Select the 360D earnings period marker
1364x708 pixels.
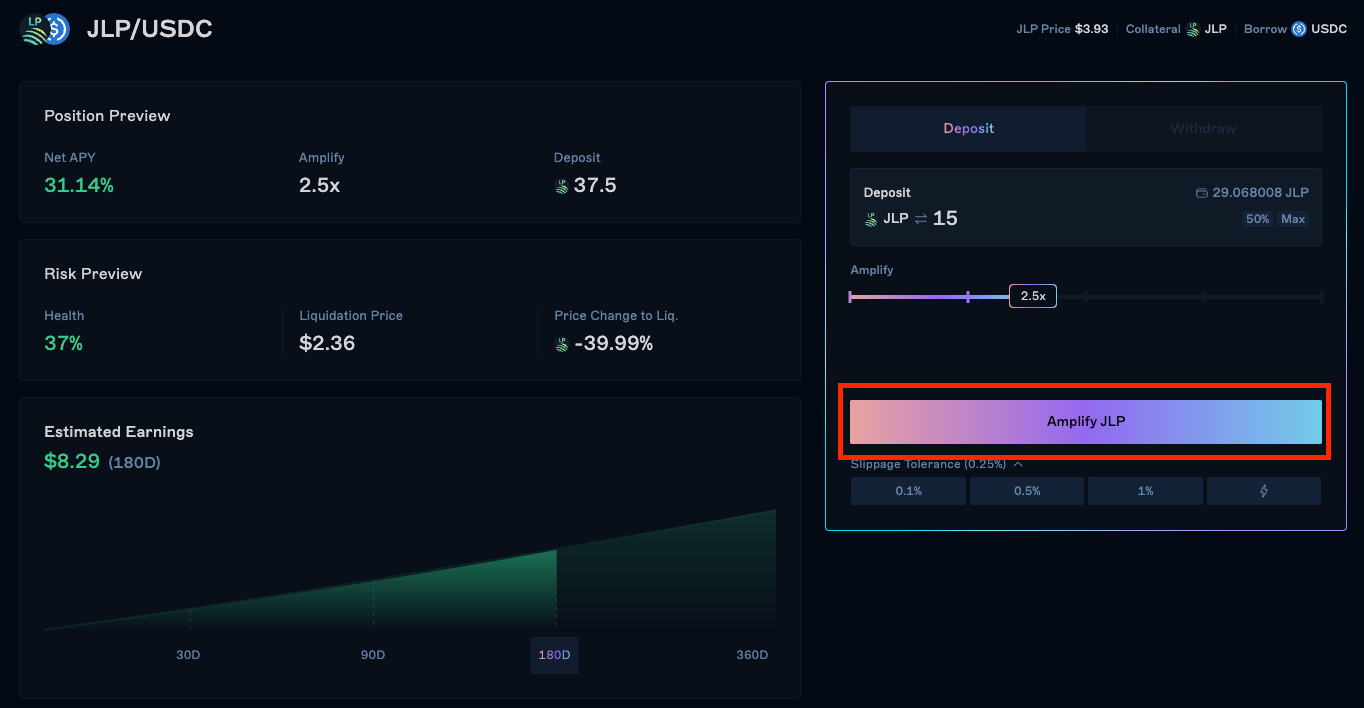point(752,655)
